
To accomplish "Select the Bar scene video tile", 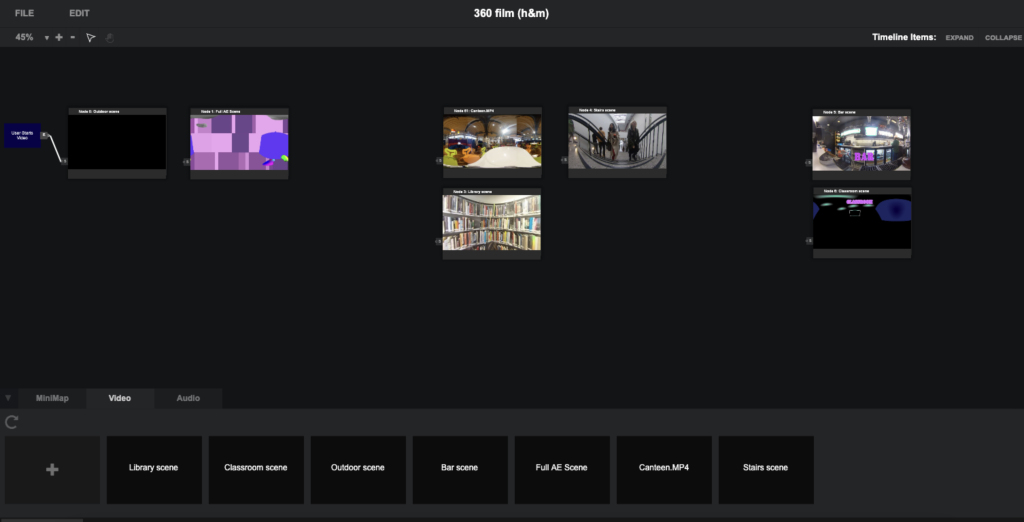I will click(x=460, y=470).
